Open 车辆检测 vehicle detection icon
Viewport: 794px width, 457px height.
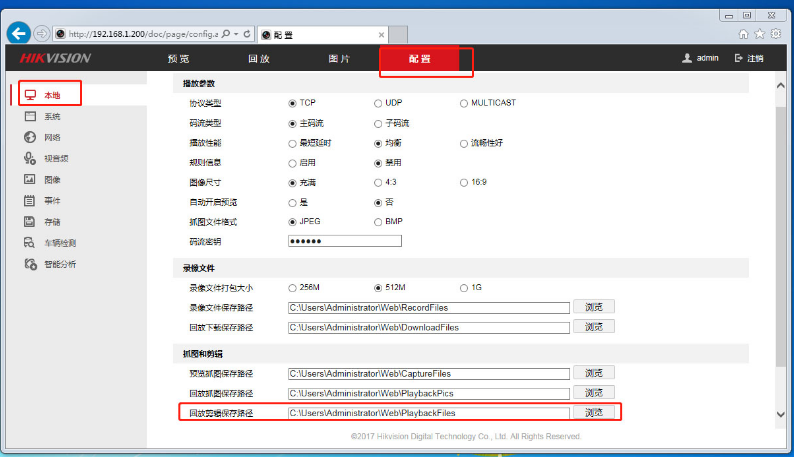click(30, 242)
